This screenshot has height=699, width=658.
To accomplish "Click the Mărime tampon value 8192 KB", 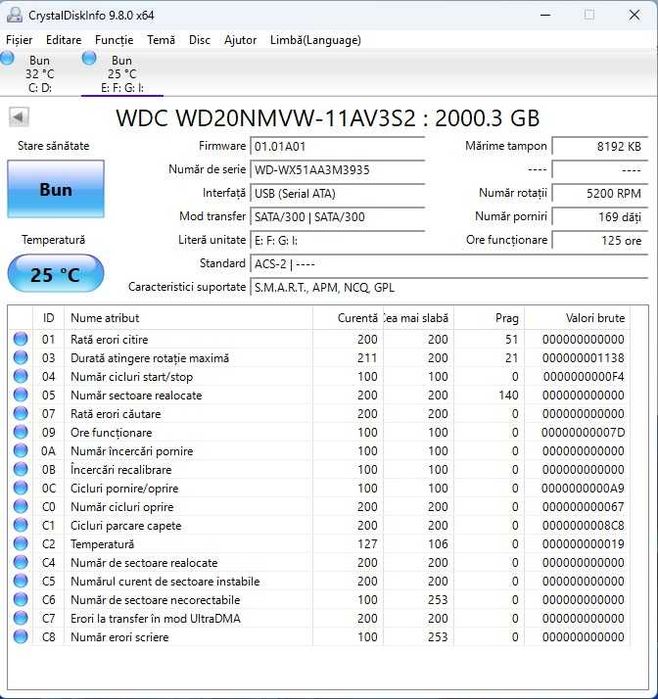I will pos(600,146).
